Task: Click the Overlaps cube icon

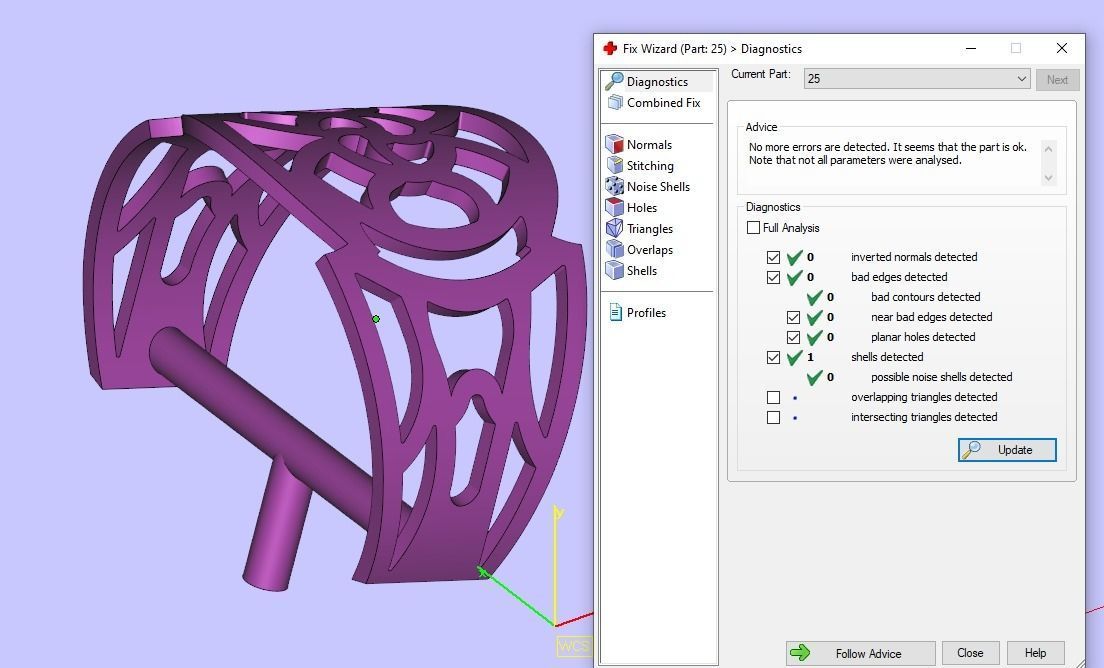Action: click(x=615, y=249)
